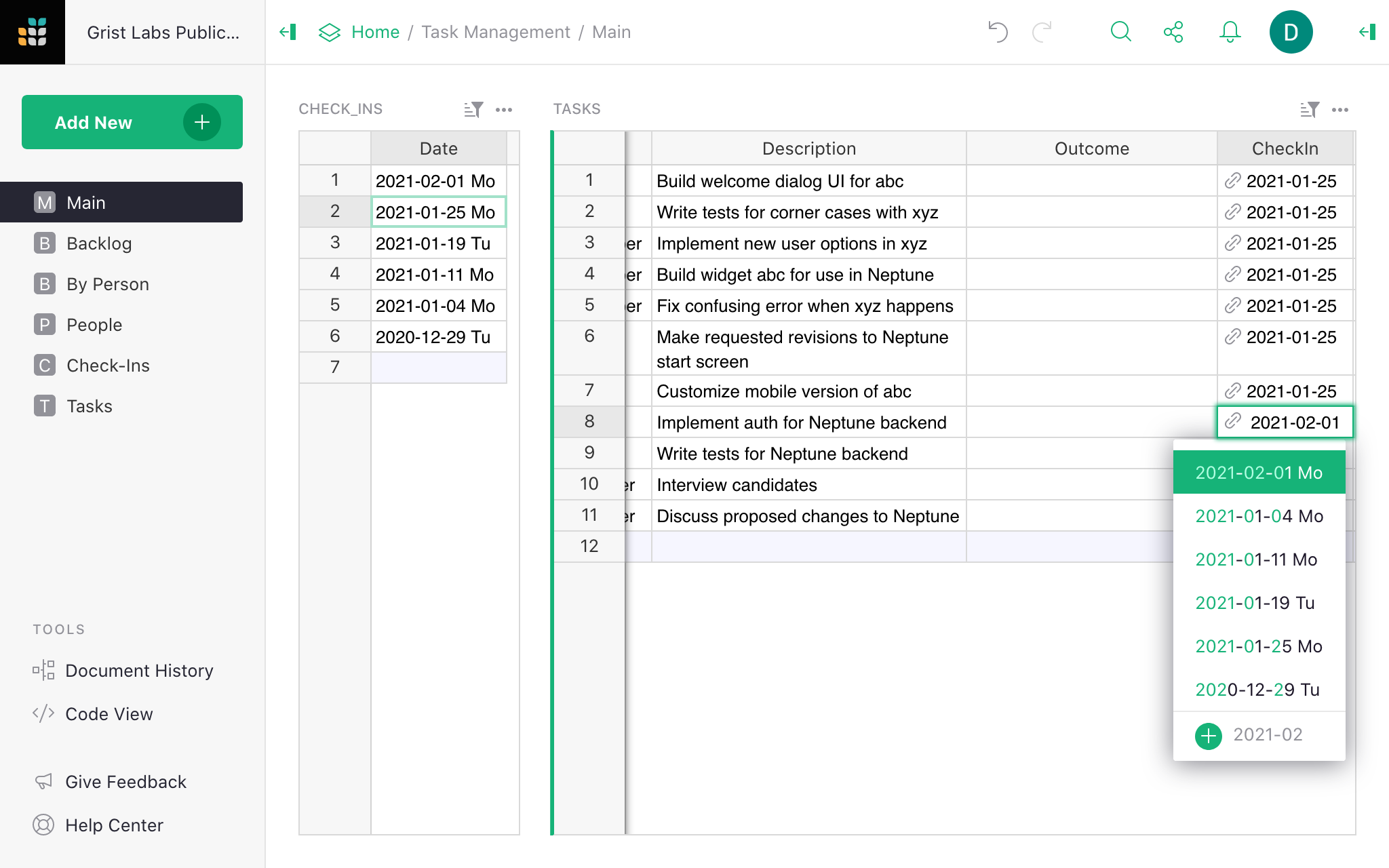This screenshot has width=1389, height=868.
Task: Navigate to Check-Ins sidebar section
Action: 108,365
